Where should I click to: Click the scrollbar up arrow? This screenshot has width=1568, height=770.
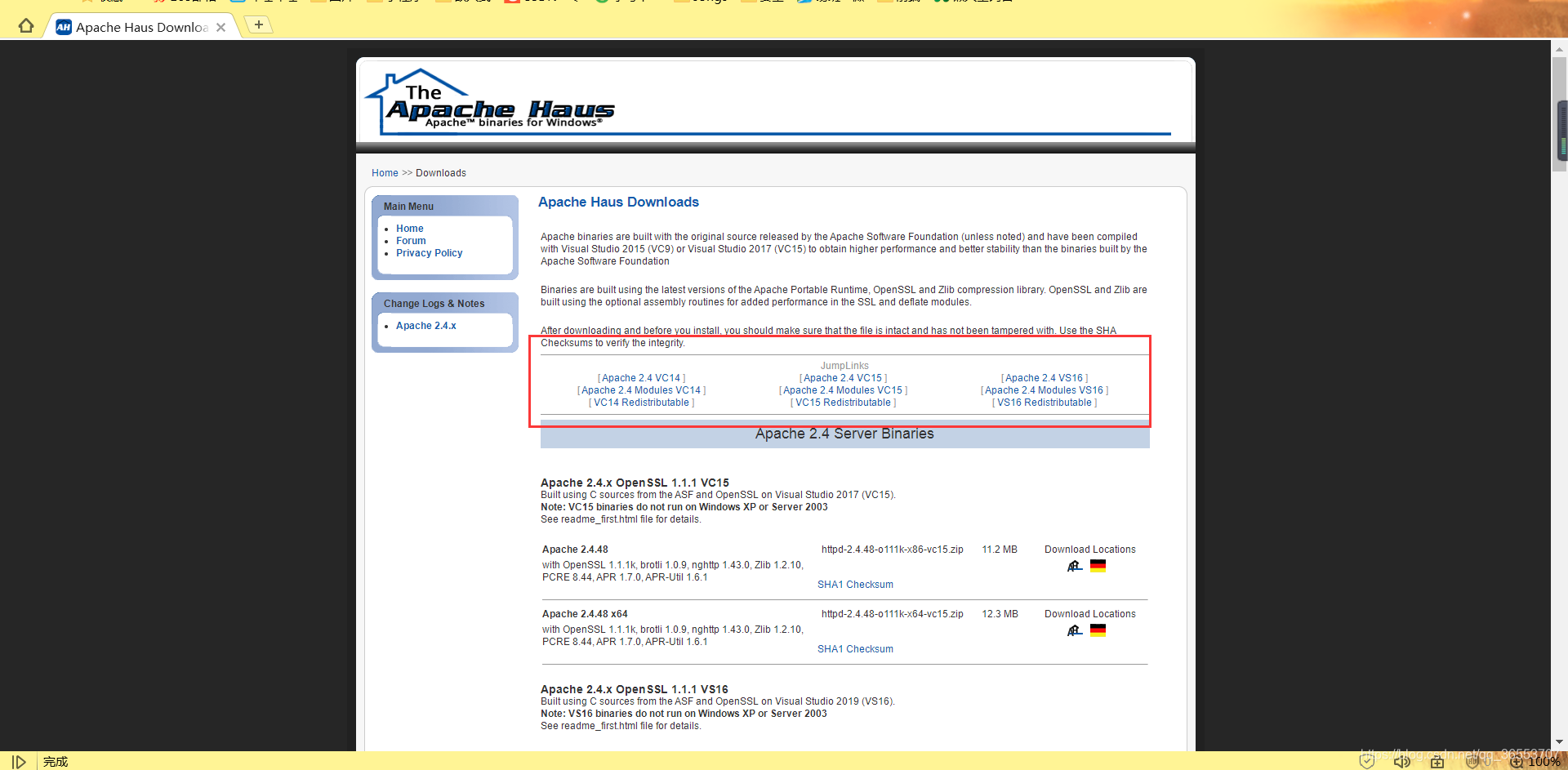point(1560,48)
